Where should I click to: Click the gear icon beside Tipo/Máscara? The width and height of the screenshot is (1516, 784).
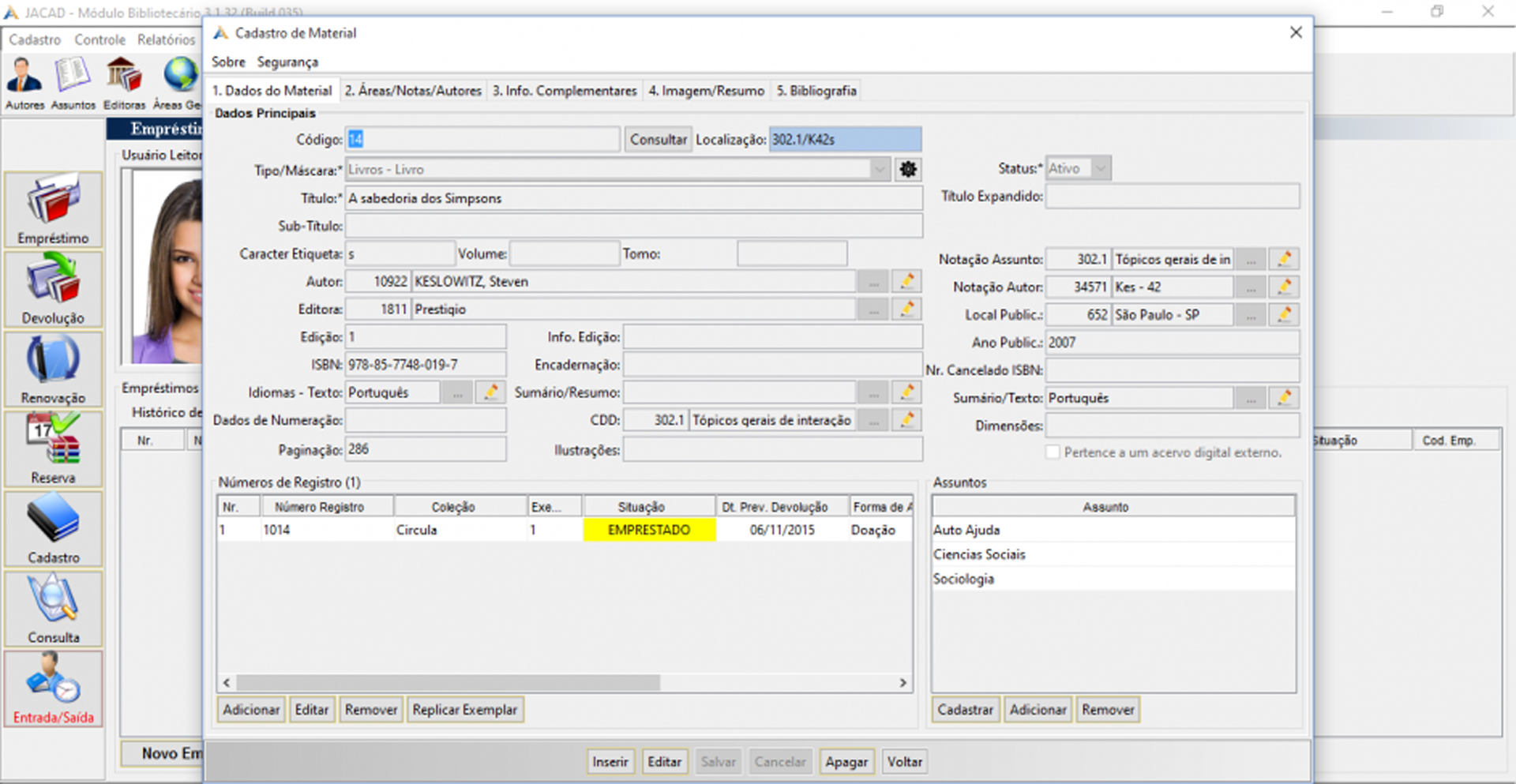(x=908, y=169)
